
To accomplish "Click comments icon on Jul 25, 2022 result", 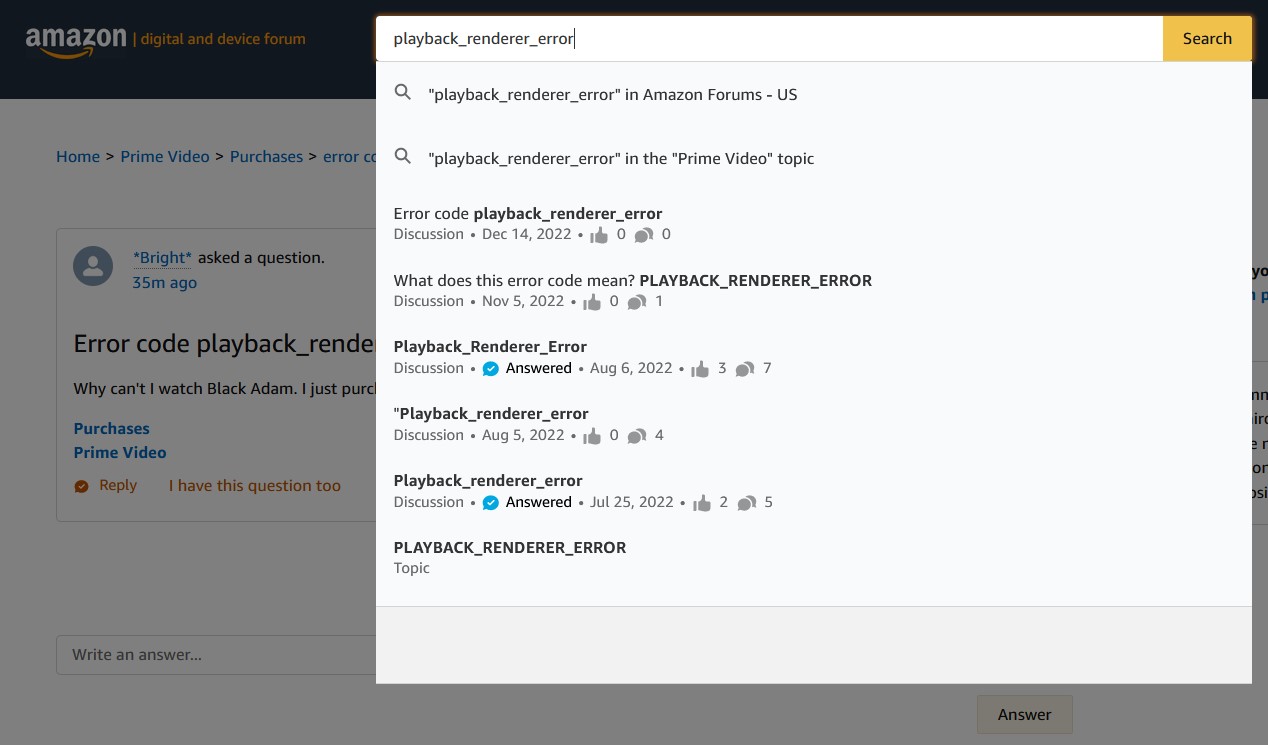I will (746, 503).
